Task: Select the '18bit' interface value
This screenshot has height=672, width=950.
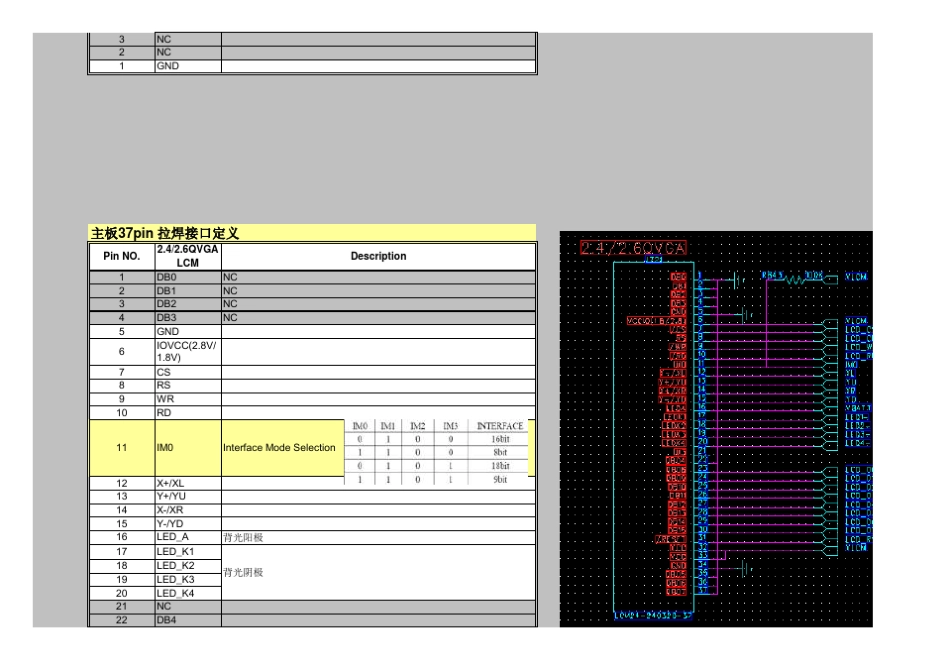Action: (500, 466)
